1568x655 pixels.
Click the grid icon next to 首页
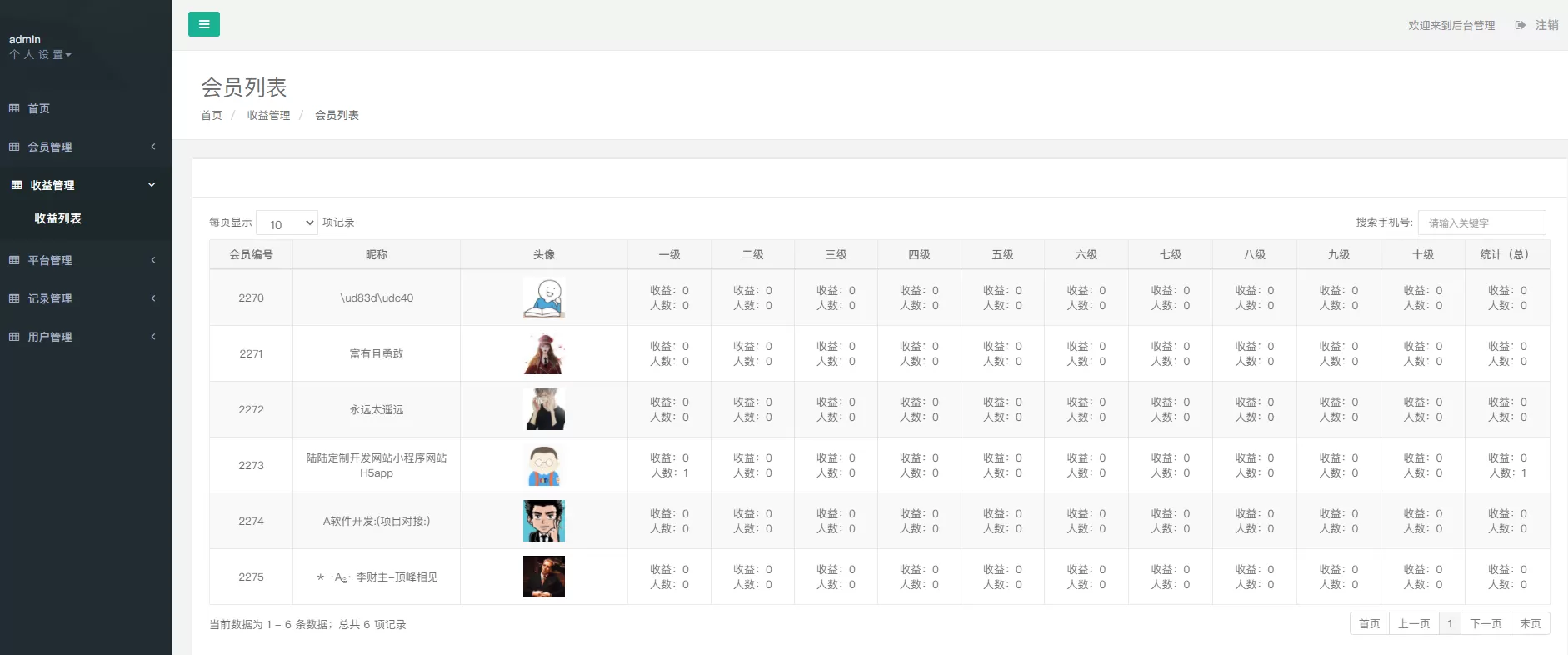click(x=14, y=108)
